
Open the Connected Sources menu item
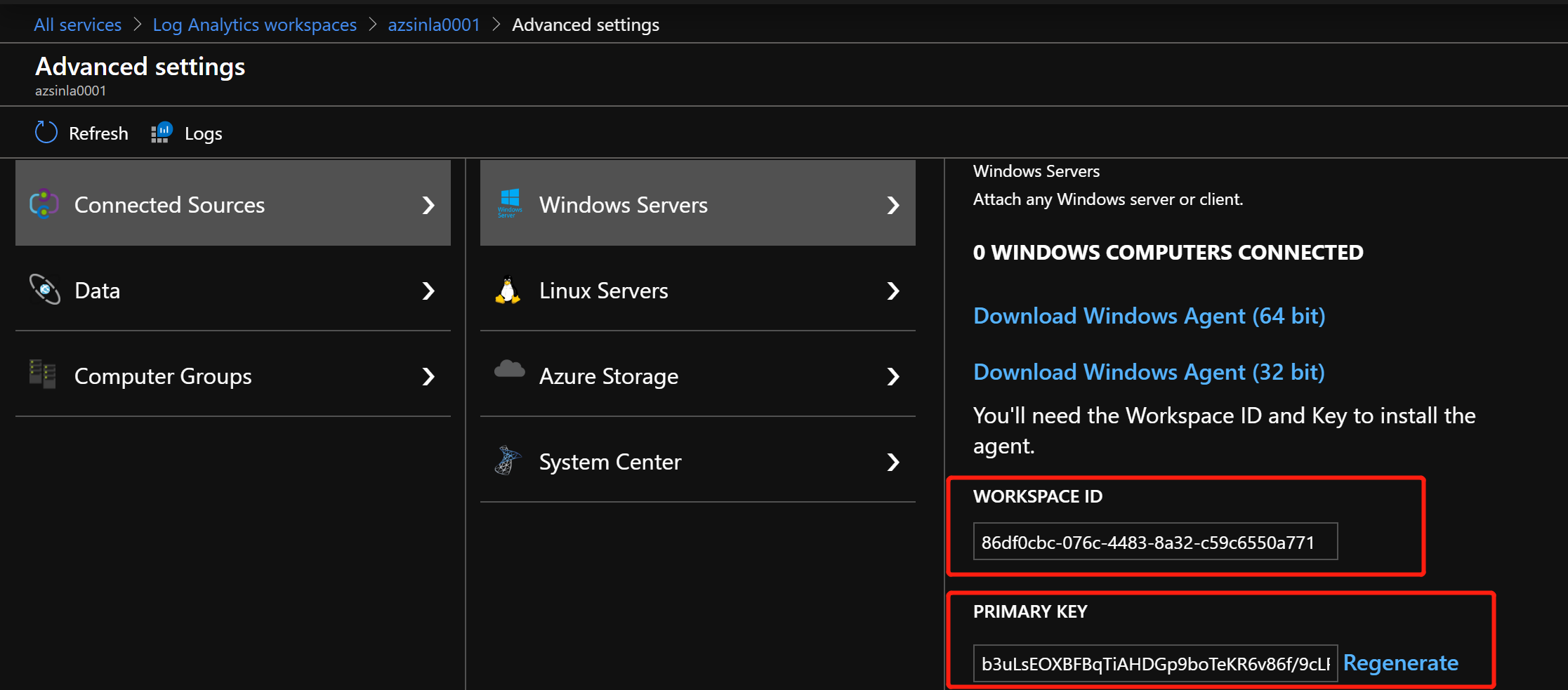[233, 204]
